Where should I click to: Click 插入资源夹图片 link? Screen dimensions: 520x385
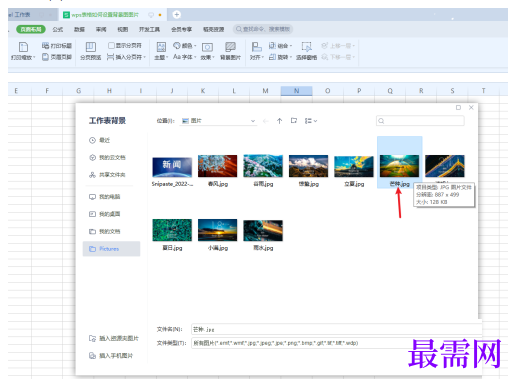(x=114, y=338)
